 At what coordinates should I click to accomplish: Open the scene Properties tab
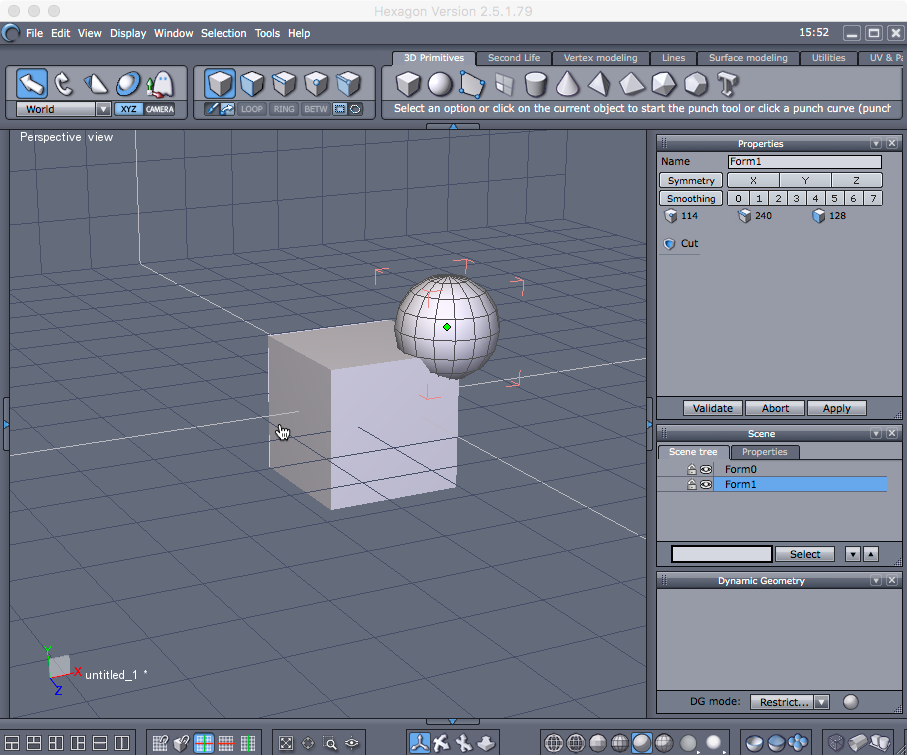click(764, 452)
